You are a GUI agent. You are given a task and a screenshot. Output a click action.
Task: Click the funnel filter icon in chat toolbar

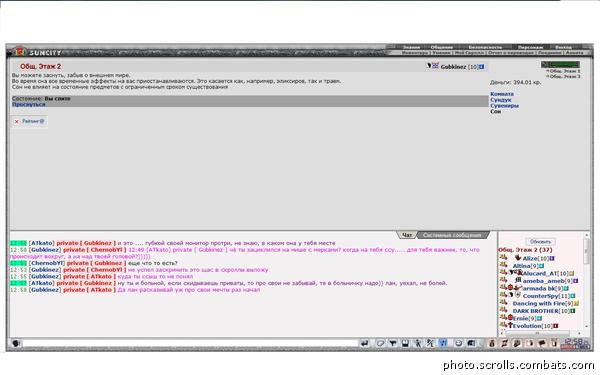pyautogui.click(x=393, y=343)
